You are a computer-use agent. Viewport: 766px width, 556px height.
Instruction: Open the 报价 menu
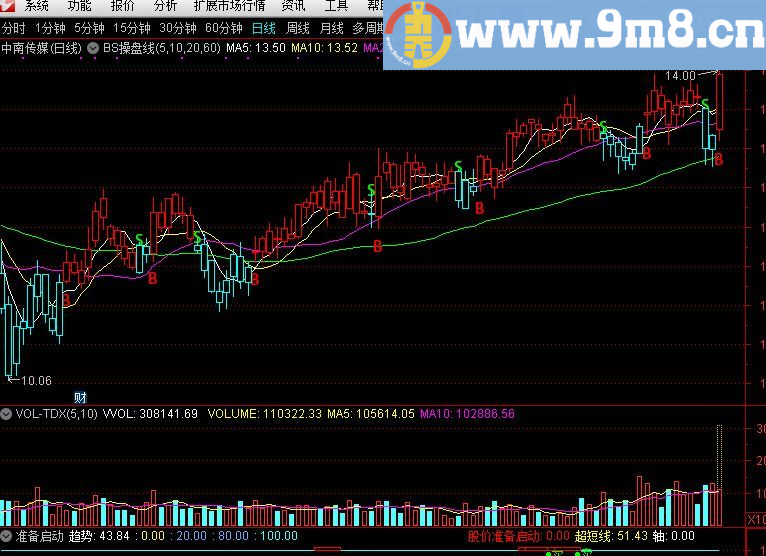(122, 5)
